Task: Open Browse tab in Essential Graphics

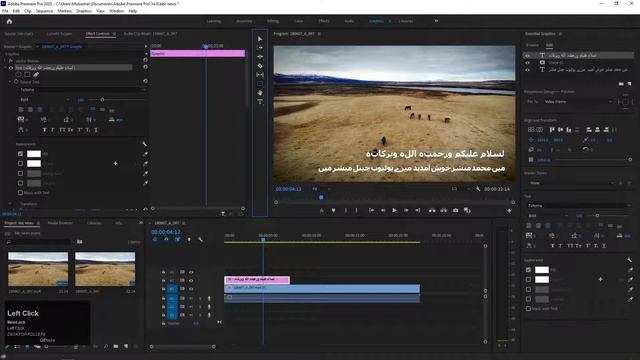Action: coord(532,45)
